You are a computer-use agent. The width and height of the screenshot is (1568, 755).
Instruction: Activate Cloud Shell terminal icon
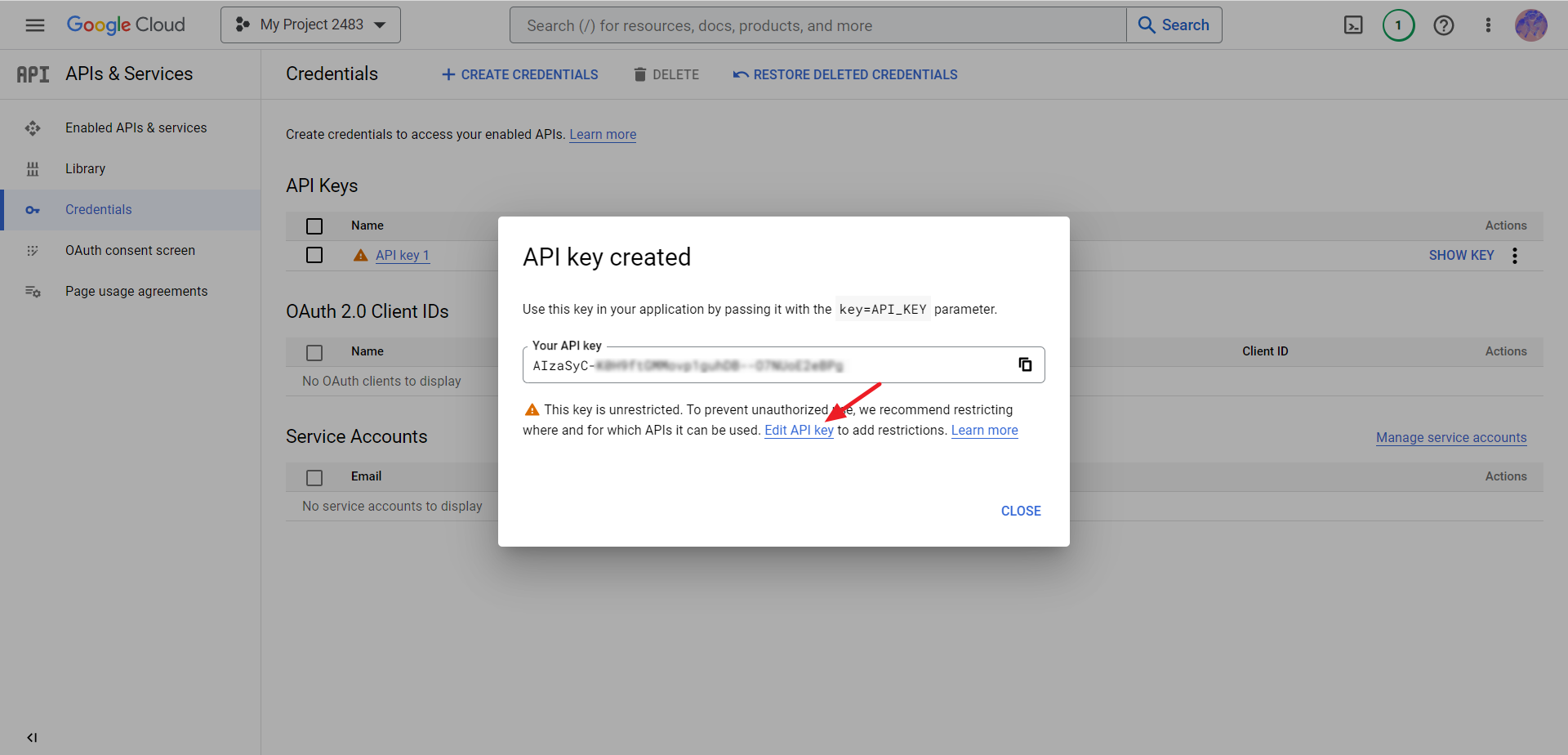tap(1353, 25)
